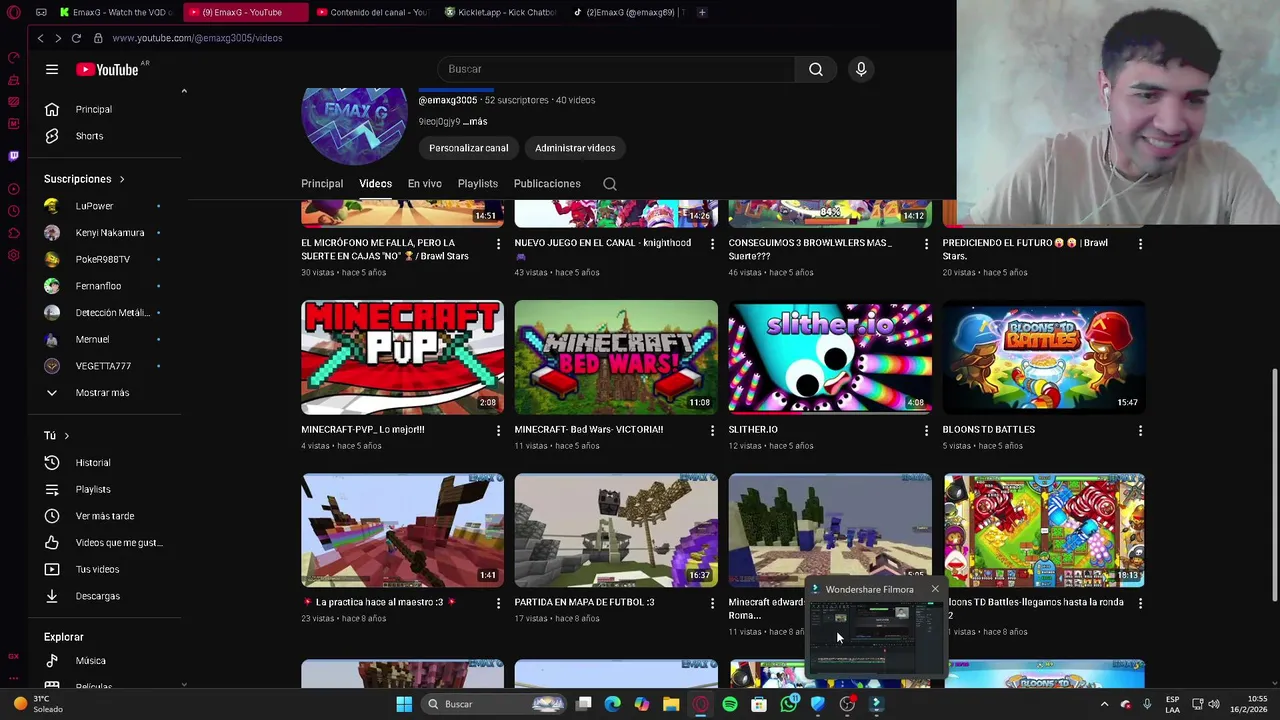The width and height of the screenshot is (1280, 720).
Task: Click the search magnifier button
Action: point(816,69)
